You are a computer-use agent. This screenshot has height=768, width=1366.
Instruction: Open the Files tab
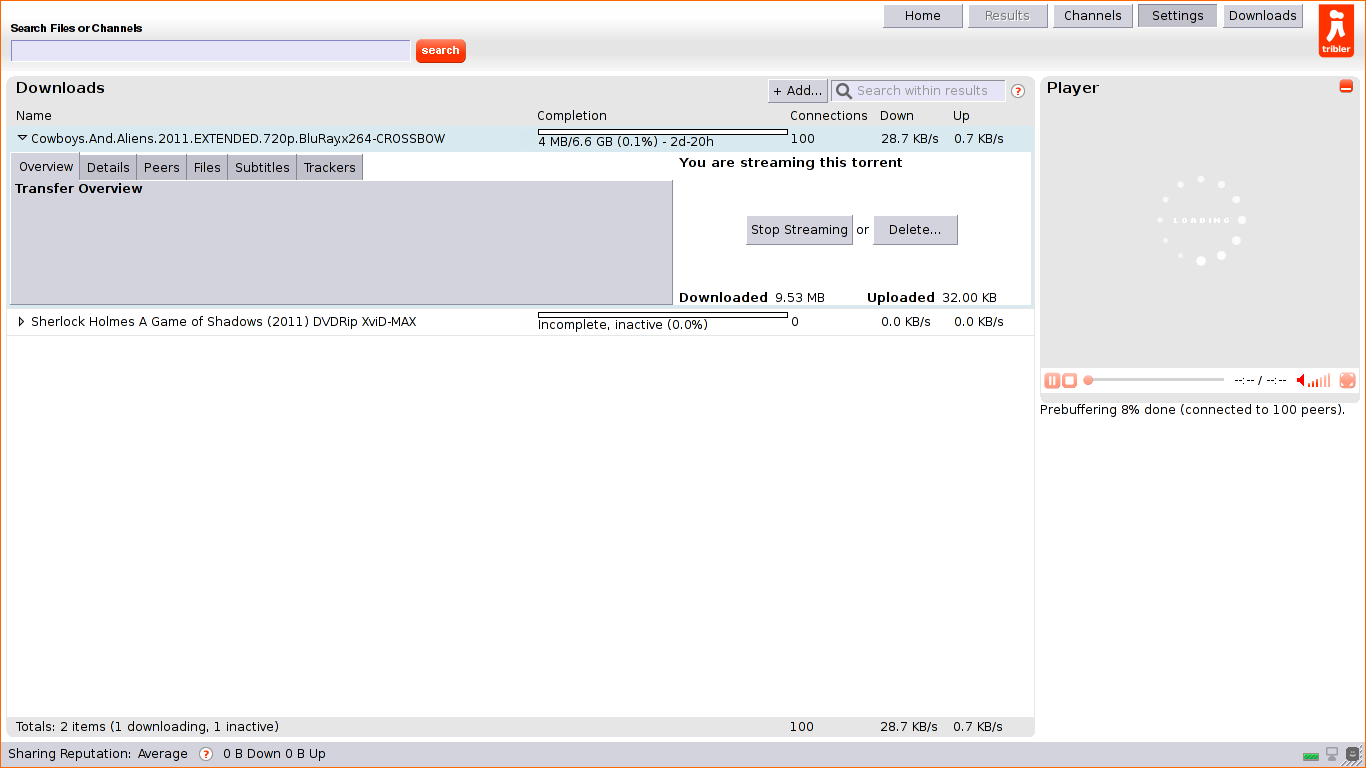207,167
